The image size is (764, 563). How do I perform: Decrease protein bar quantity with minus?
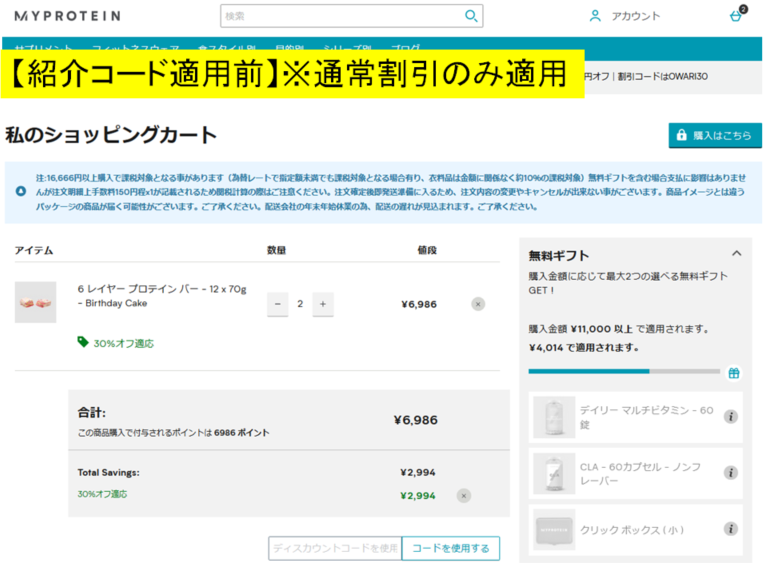pyautogui.click(x=278, y=304)
